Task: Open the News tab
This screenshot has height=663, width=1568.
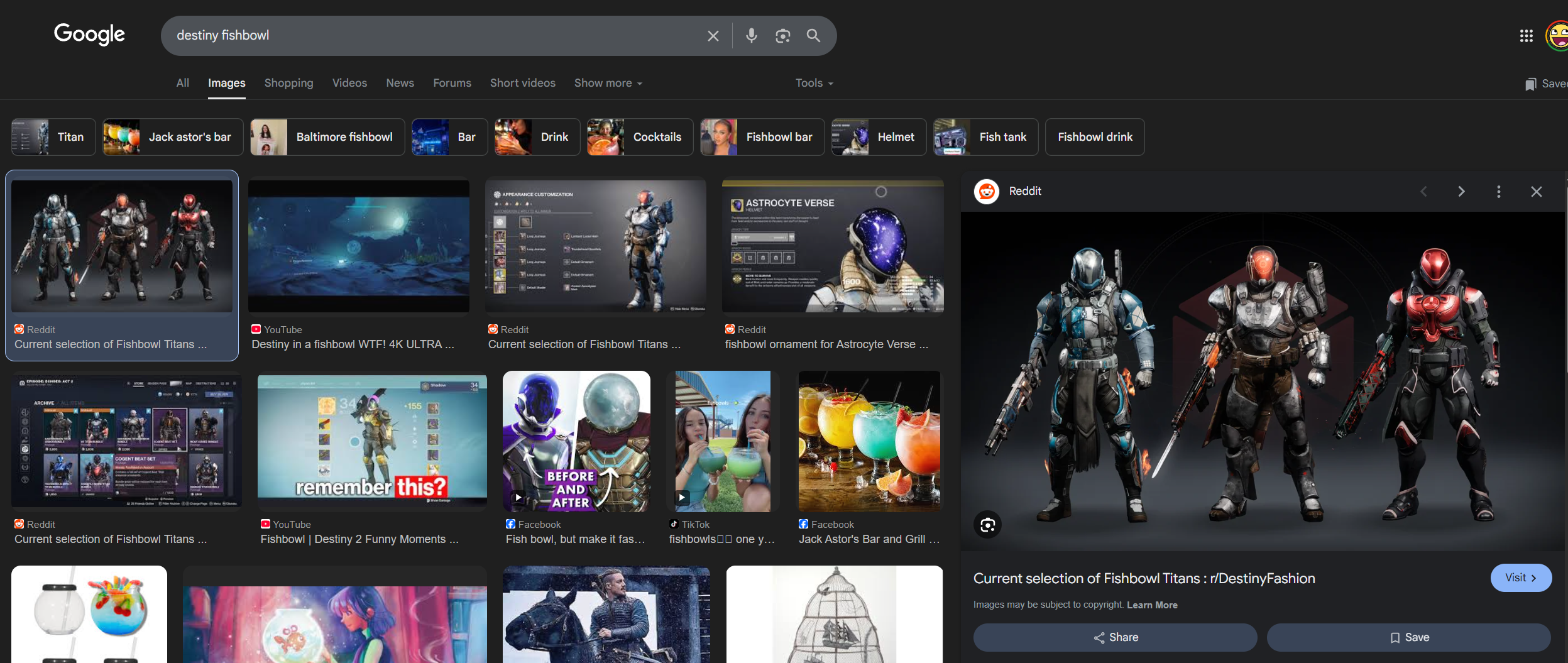Action: [x=400, y=83]
